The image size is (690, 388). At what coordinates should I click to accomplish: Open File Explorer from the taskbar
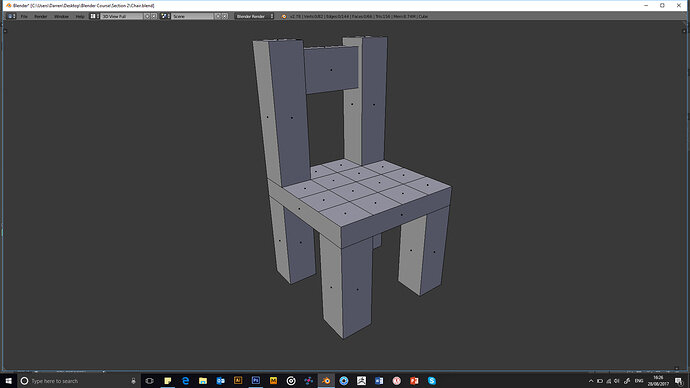(x=203, y=381)
